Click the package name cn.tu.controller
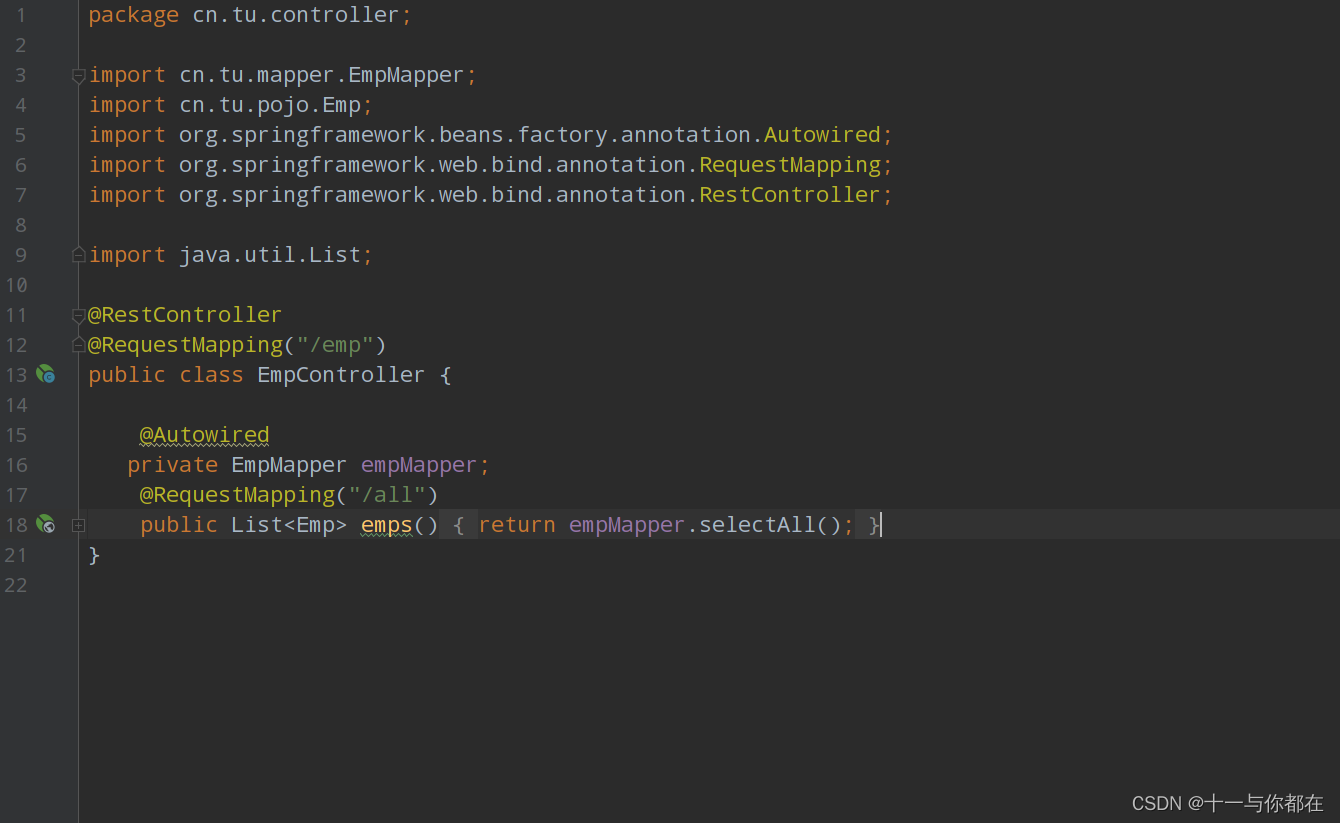 pyautogui.click(x=295, y=15)
